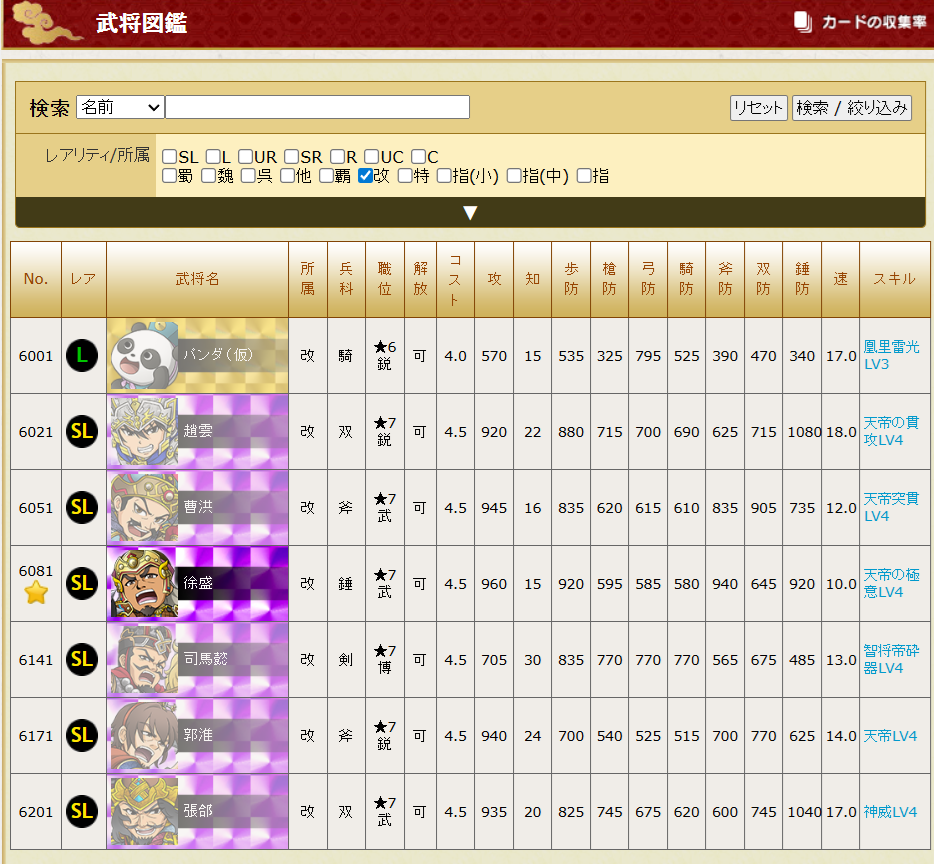Uncheck the 改 affiliation checkbox
This screenshot has height=864, width=934.
tap(366, 176)
